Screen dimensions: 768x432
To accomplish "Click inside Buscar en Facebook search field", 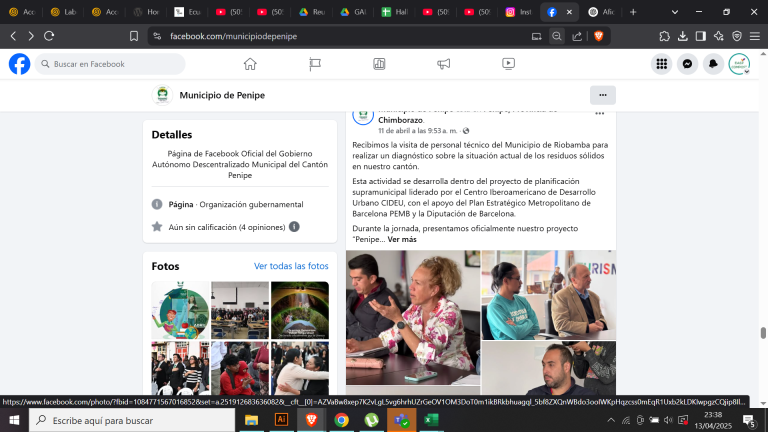I will click(110, 64).
